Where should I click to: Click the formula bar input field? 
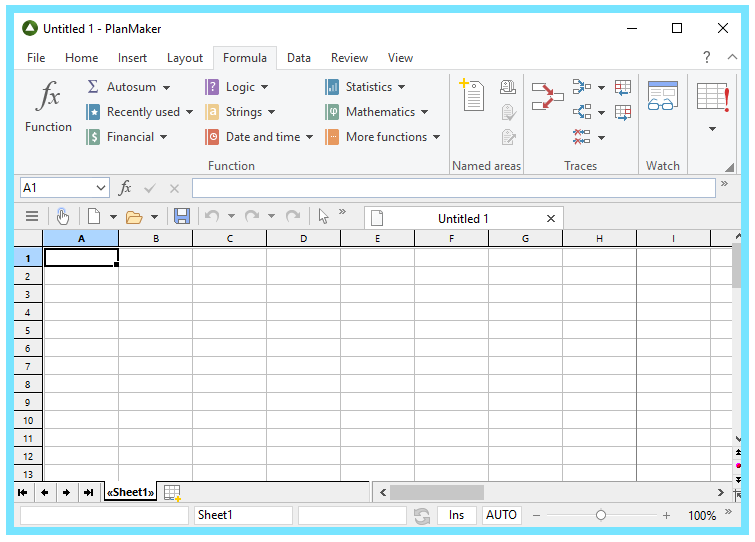click(x=454, y=188)
